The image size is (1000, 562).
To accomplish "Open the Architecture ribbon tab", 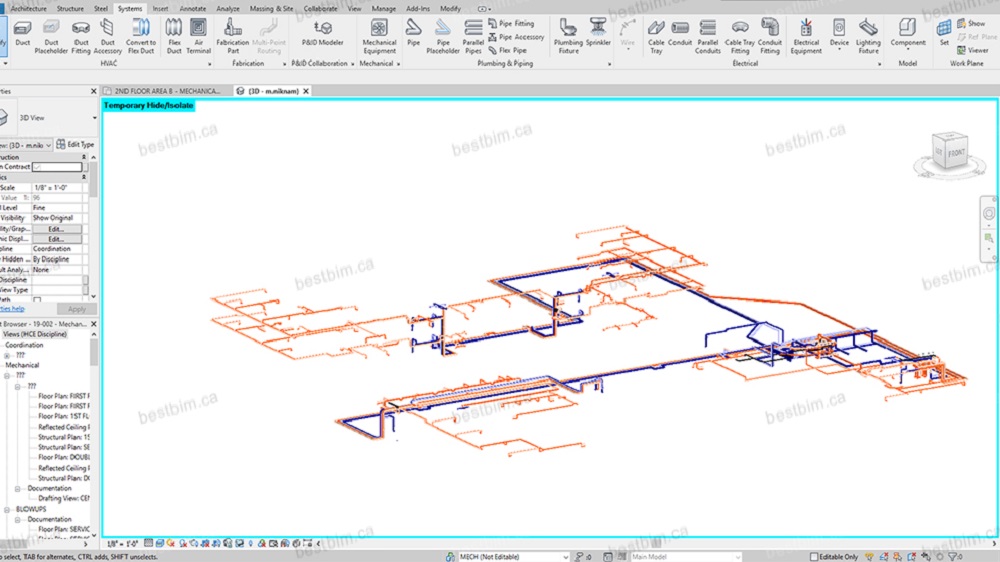I will (28, 9).
